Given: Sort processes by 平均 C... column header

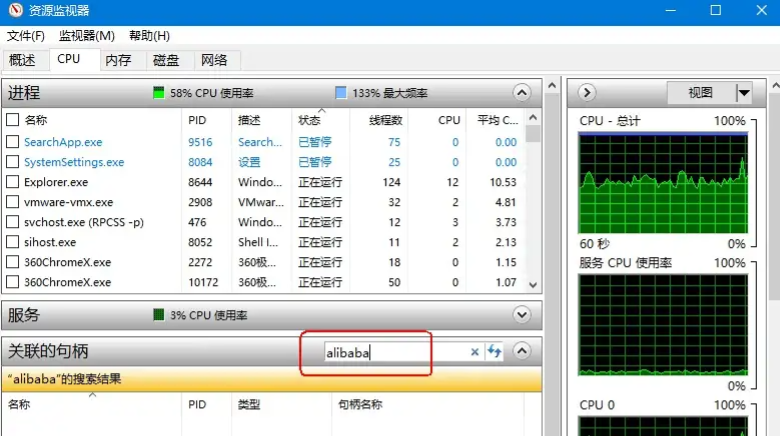Looking at the screenshot, I should click(x=497, y=120).
